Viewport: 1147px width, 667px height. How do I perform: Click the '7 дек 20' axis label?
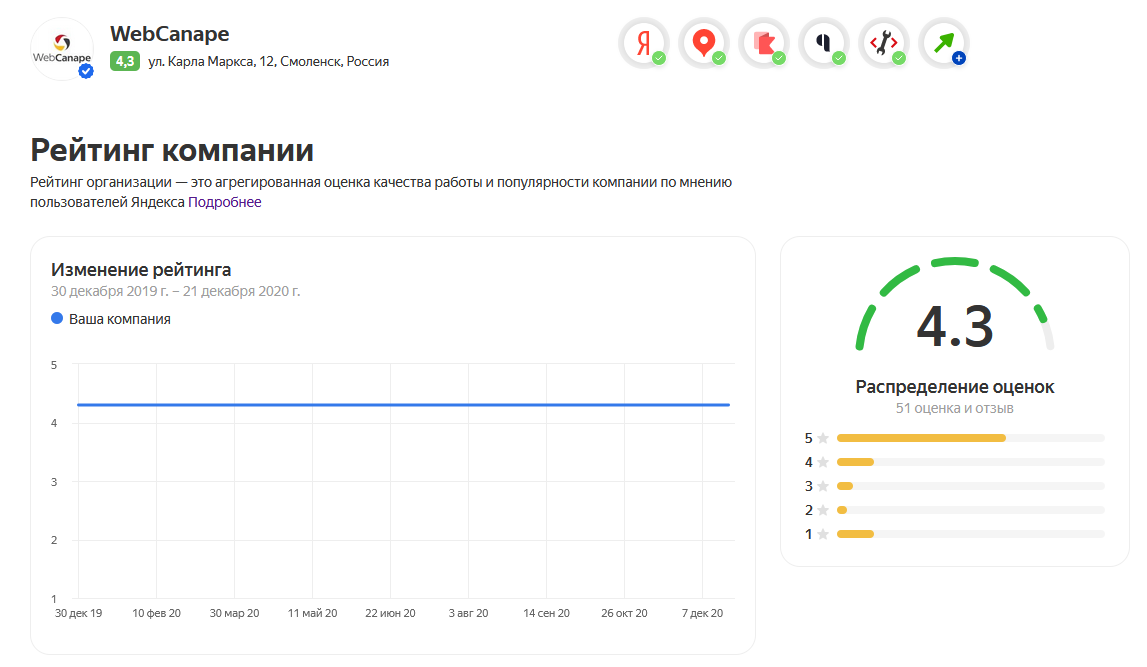(x=702, y=613)
